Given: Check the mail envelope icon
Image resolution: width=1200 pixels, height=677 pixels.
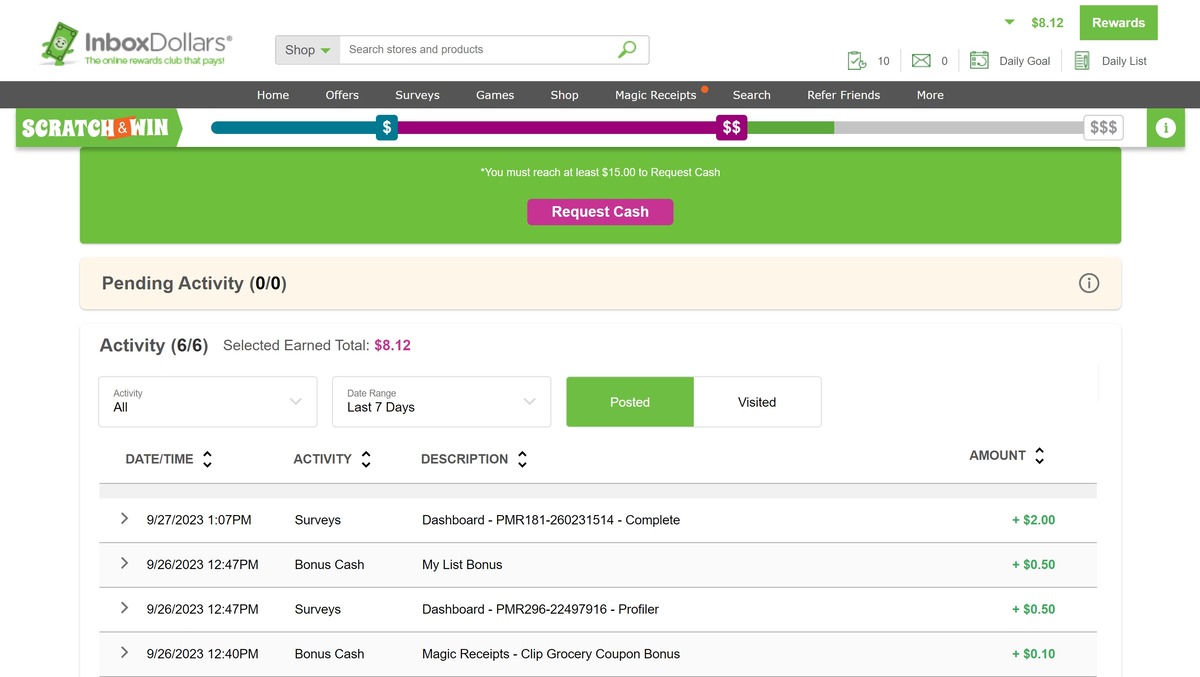Looking at the screenshot, I should (921, 60).
